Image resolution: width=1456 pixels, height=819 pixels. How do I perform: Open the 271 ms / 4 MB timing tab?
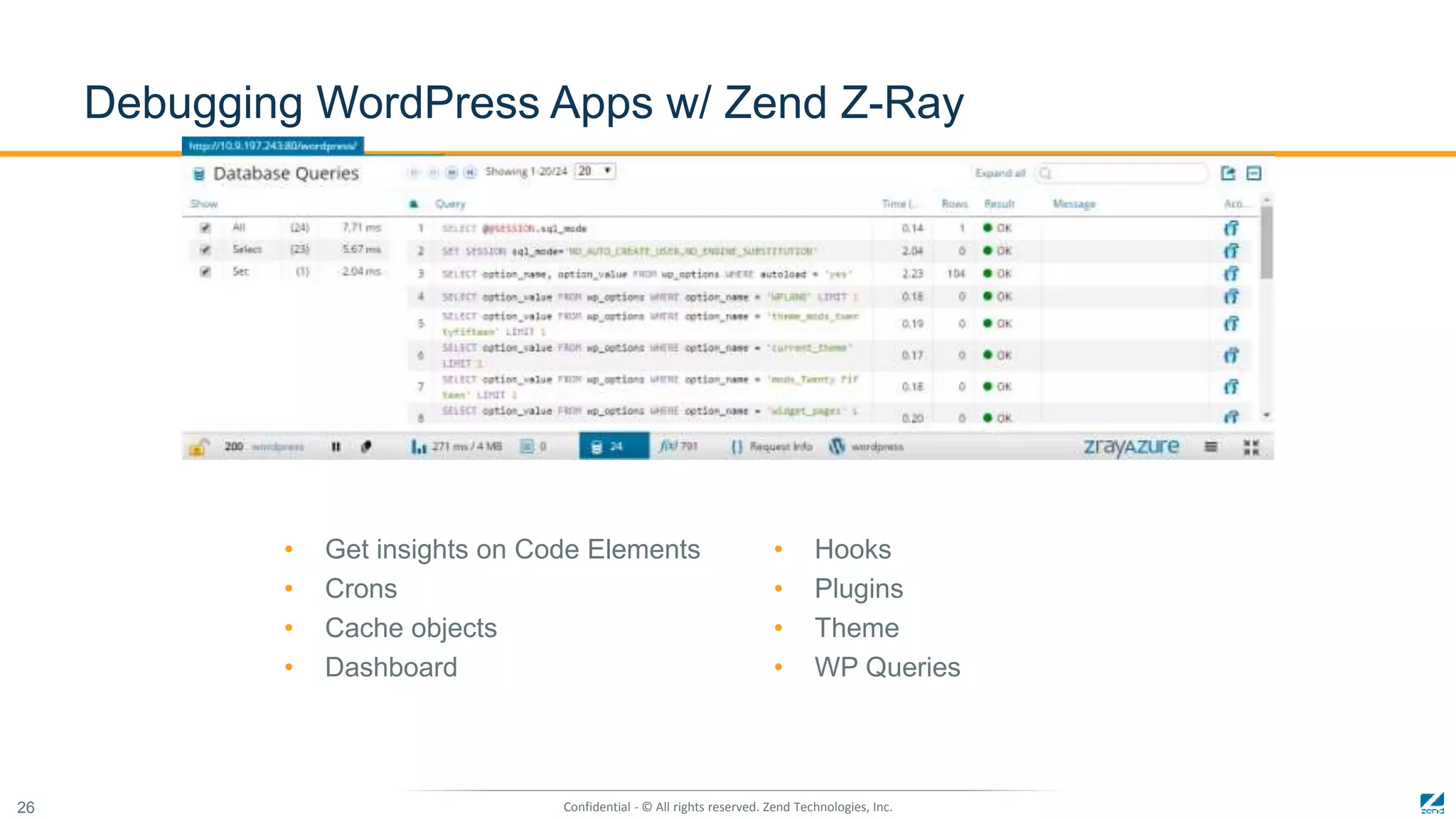pyautogui.click(x=457, y=446)
